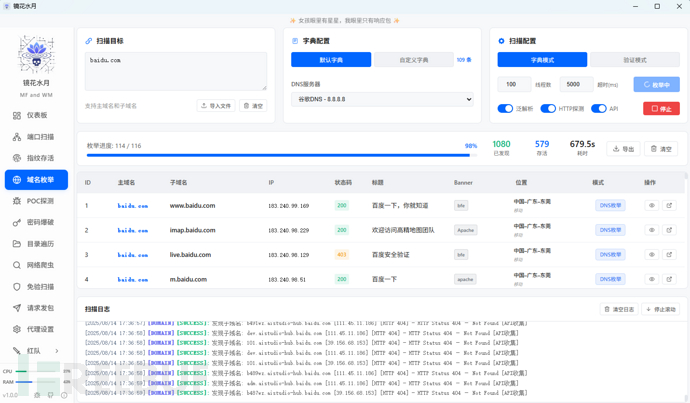Click the scan target box containing baidu.com
This screenshot has width=690, height=403.
(x=176, y=71)
